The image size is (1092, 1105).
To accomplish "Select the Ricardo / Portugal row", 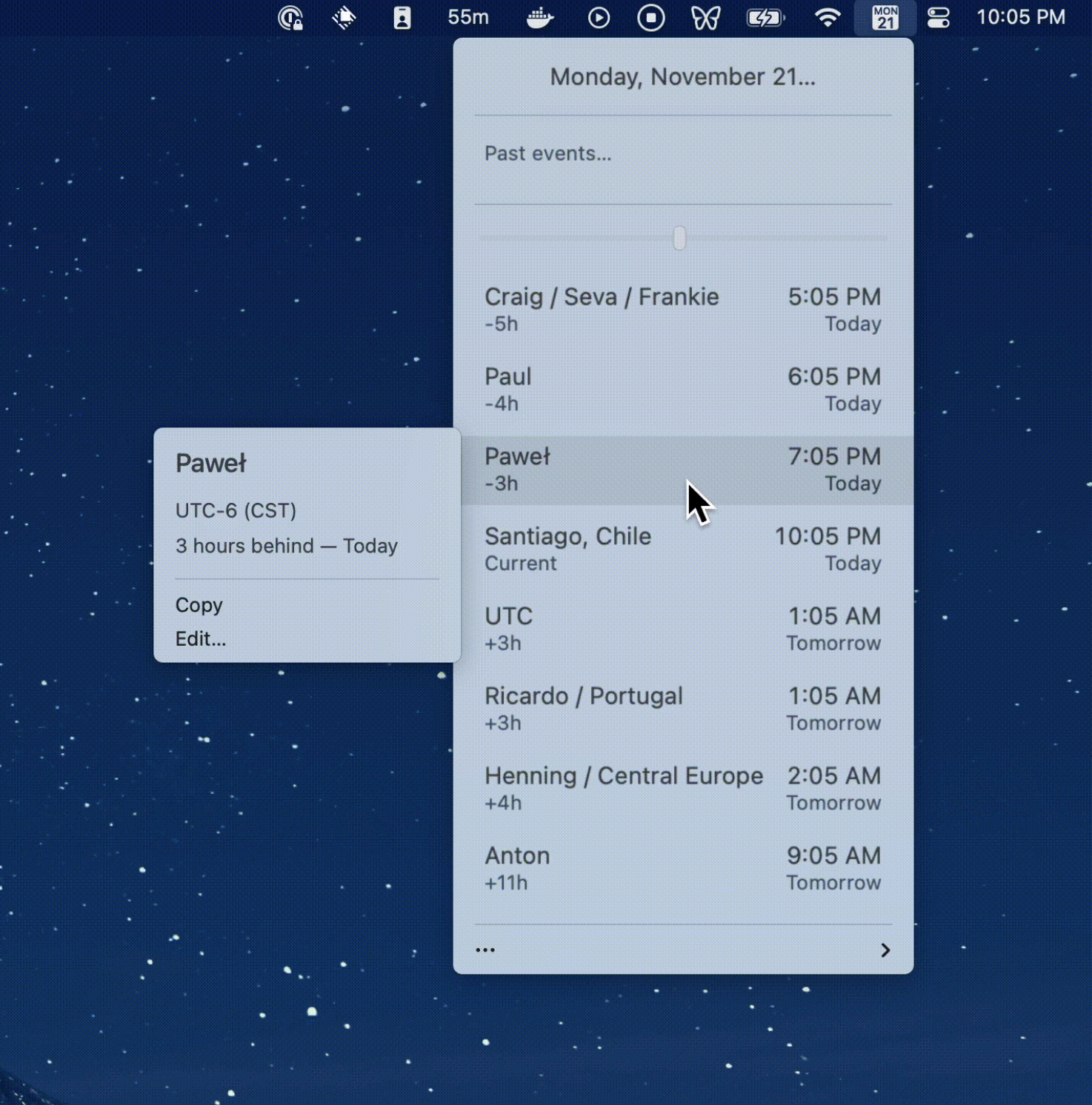I will coord(683,710).
